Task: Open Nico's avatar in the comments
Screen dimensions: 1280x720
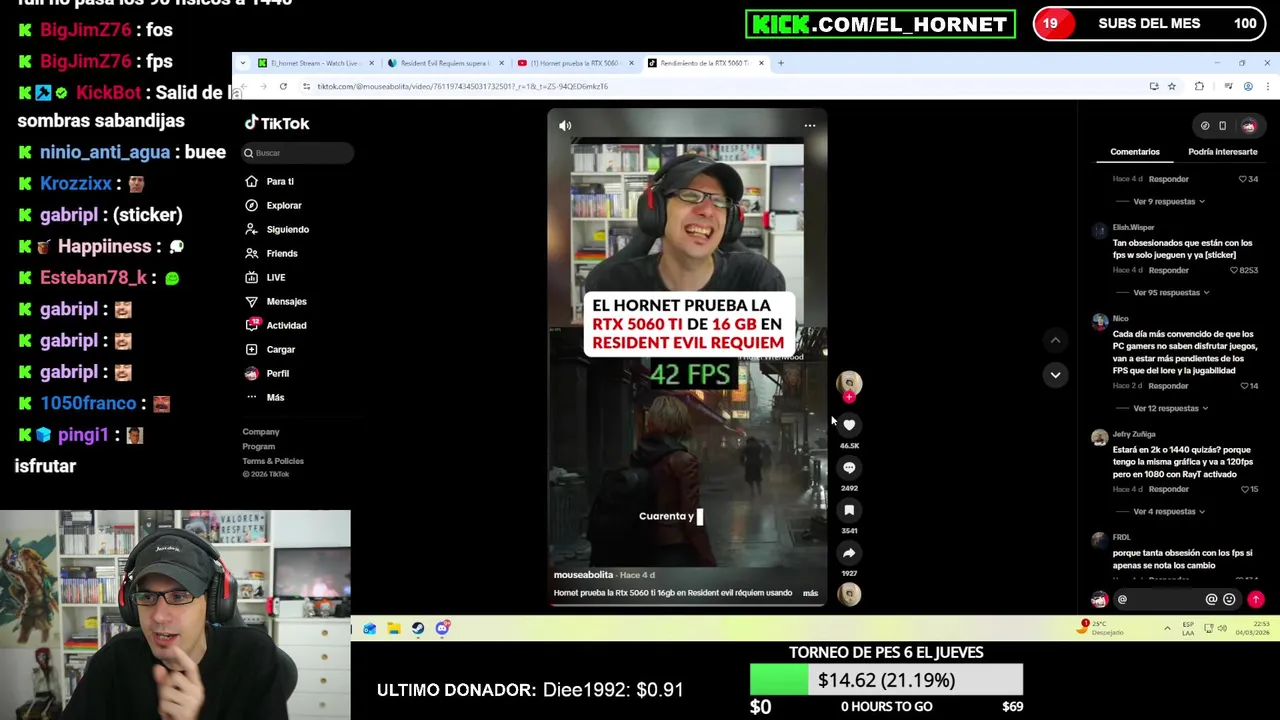Action: click(x=1100, y=322)
